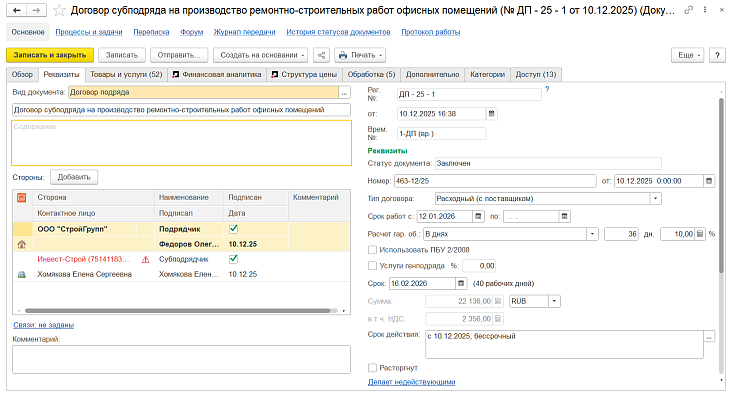The width and height of the screenshot is (736, 396).
Task: Add document to favorites with star icon
Action: [59, 10]
